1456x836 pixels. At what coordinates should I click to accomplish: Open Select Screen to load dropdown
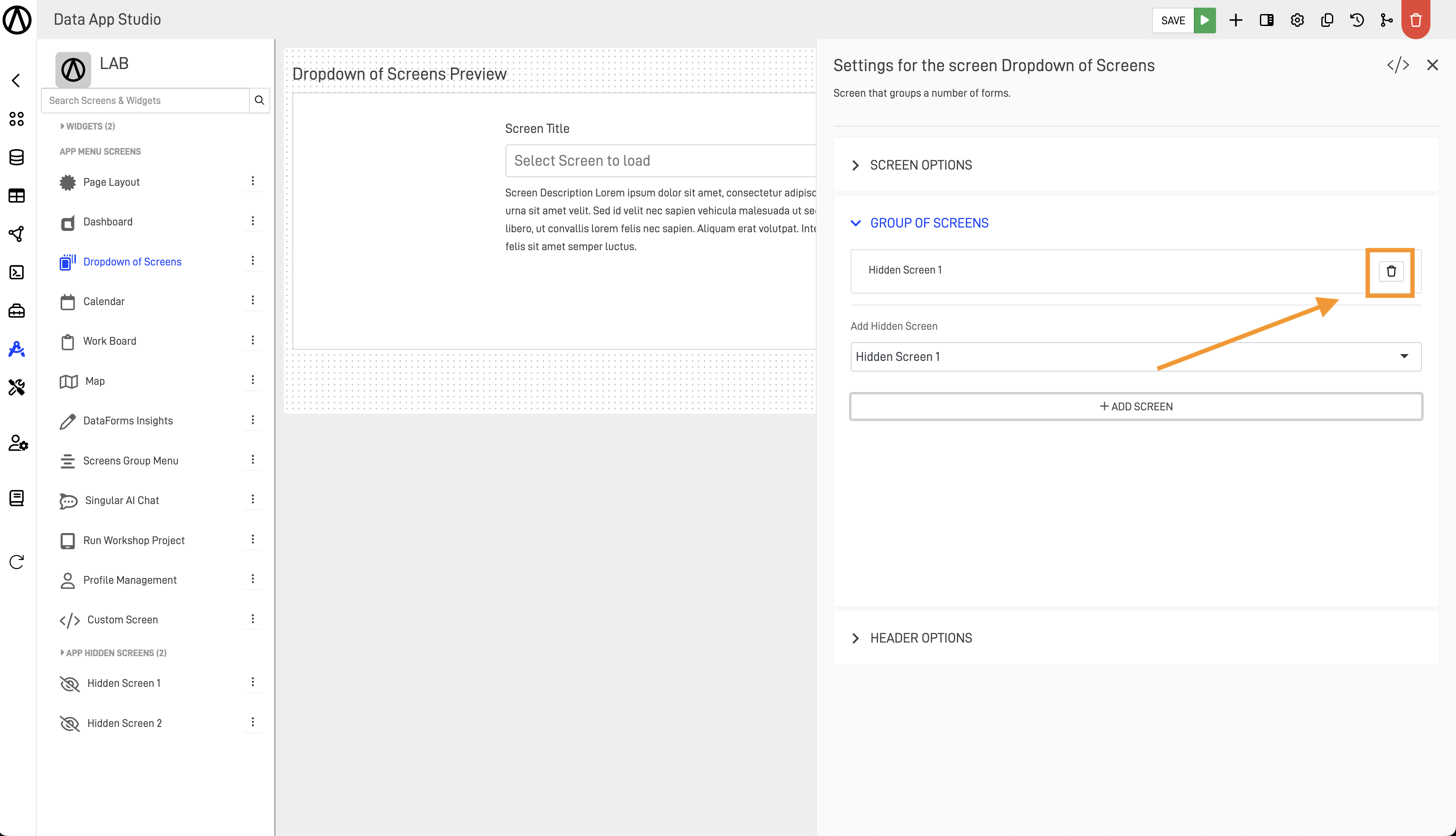[x=661, y=161]
